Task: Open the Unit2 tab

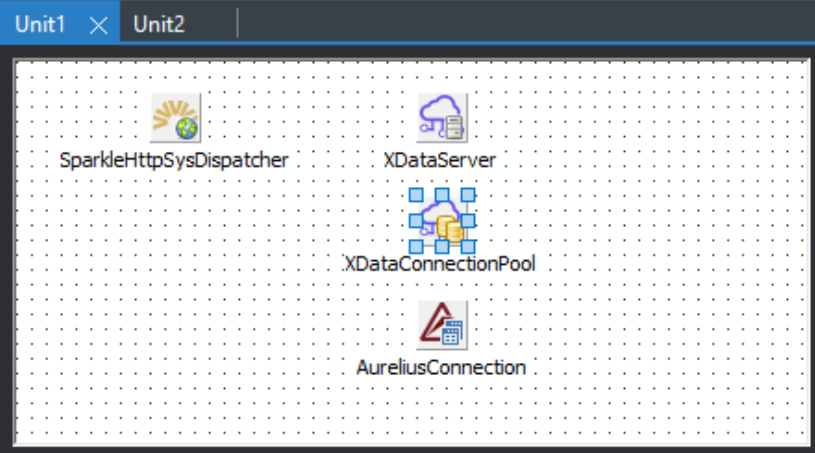Action: [x=159, y=24]
